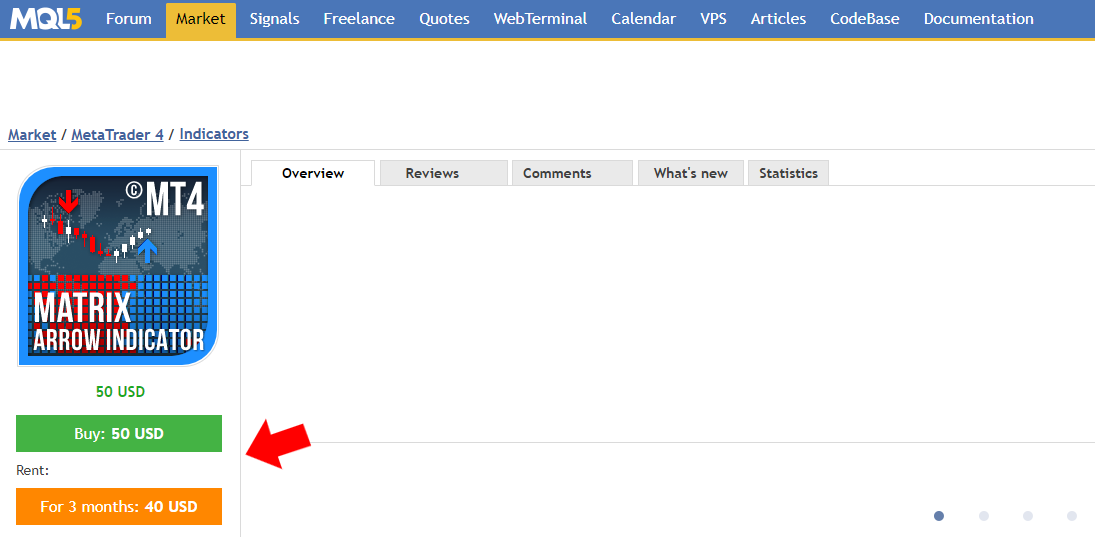This screenshot has width=1095, height=537.
Task: Rent for 3 months at 40 USD
Action: point(119,506)
